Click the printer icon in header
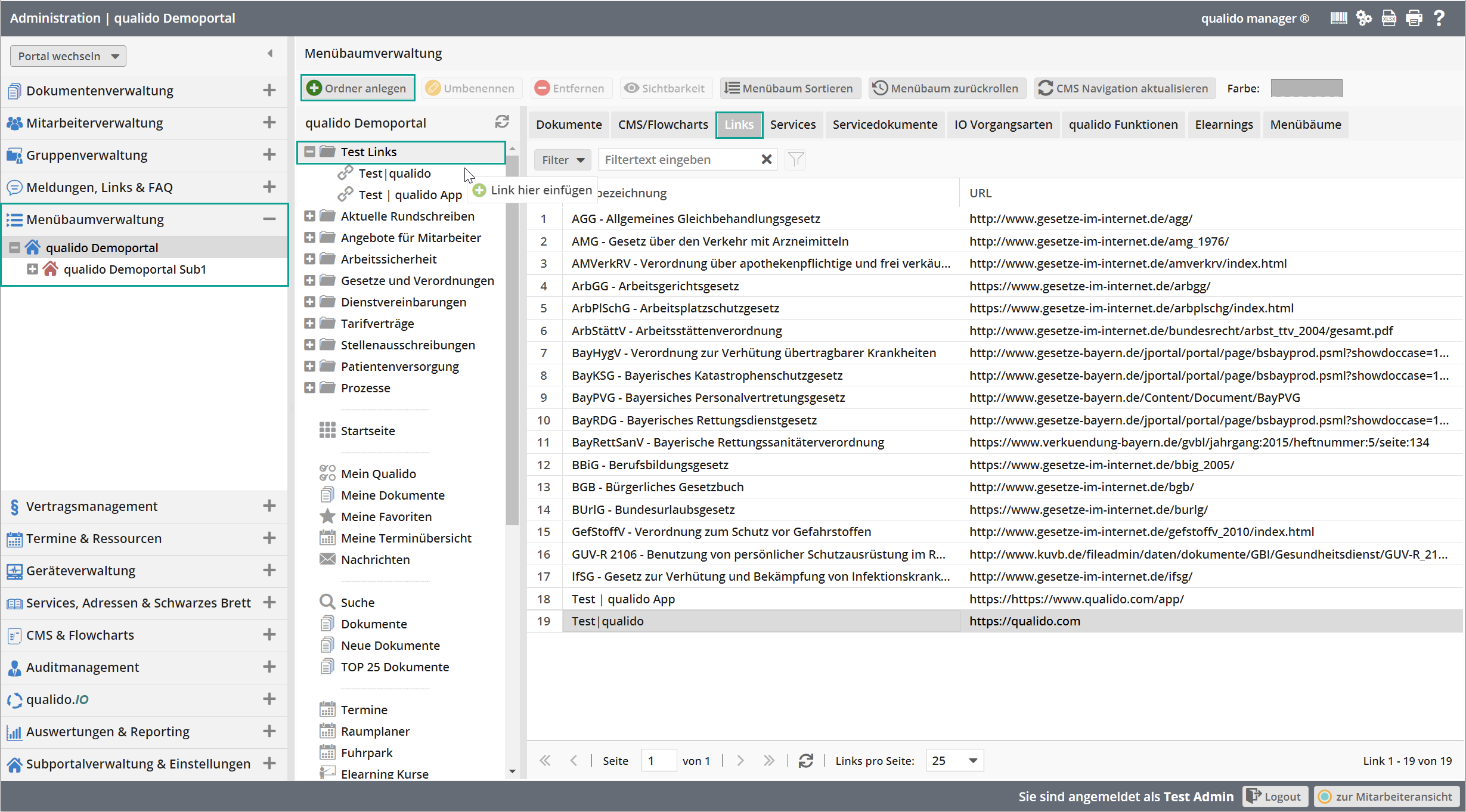This screenshot has height=812, width=1466. coord(1414,18)
